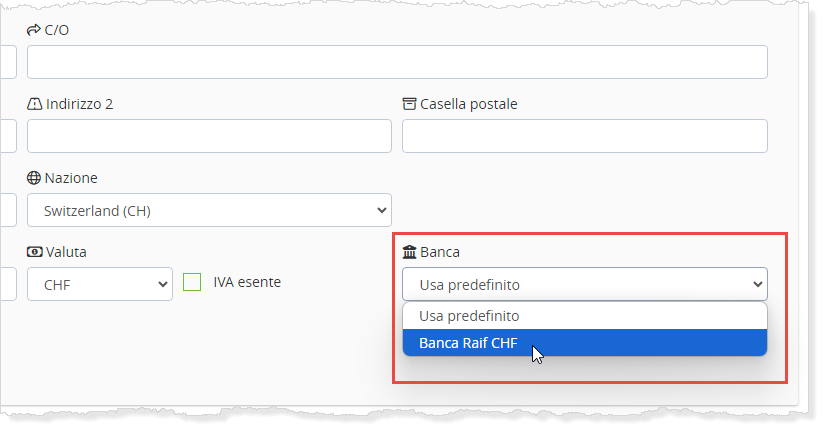Enable the IVA esente checkbox
The image size is (825, 431).
pos(192,283)
